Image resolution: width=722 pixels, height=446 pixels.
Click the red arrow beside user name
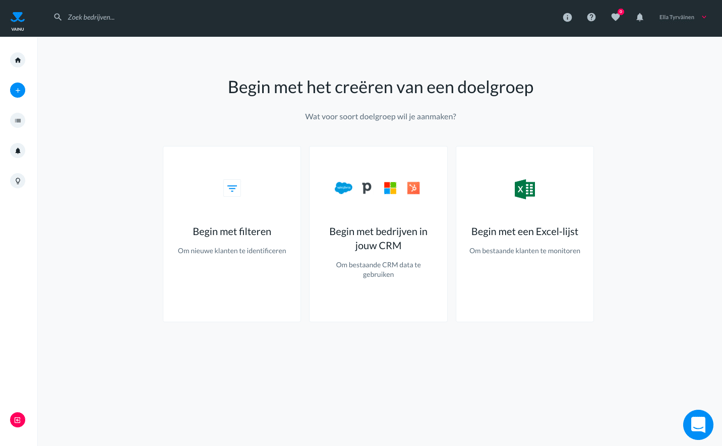pos(704,17)
